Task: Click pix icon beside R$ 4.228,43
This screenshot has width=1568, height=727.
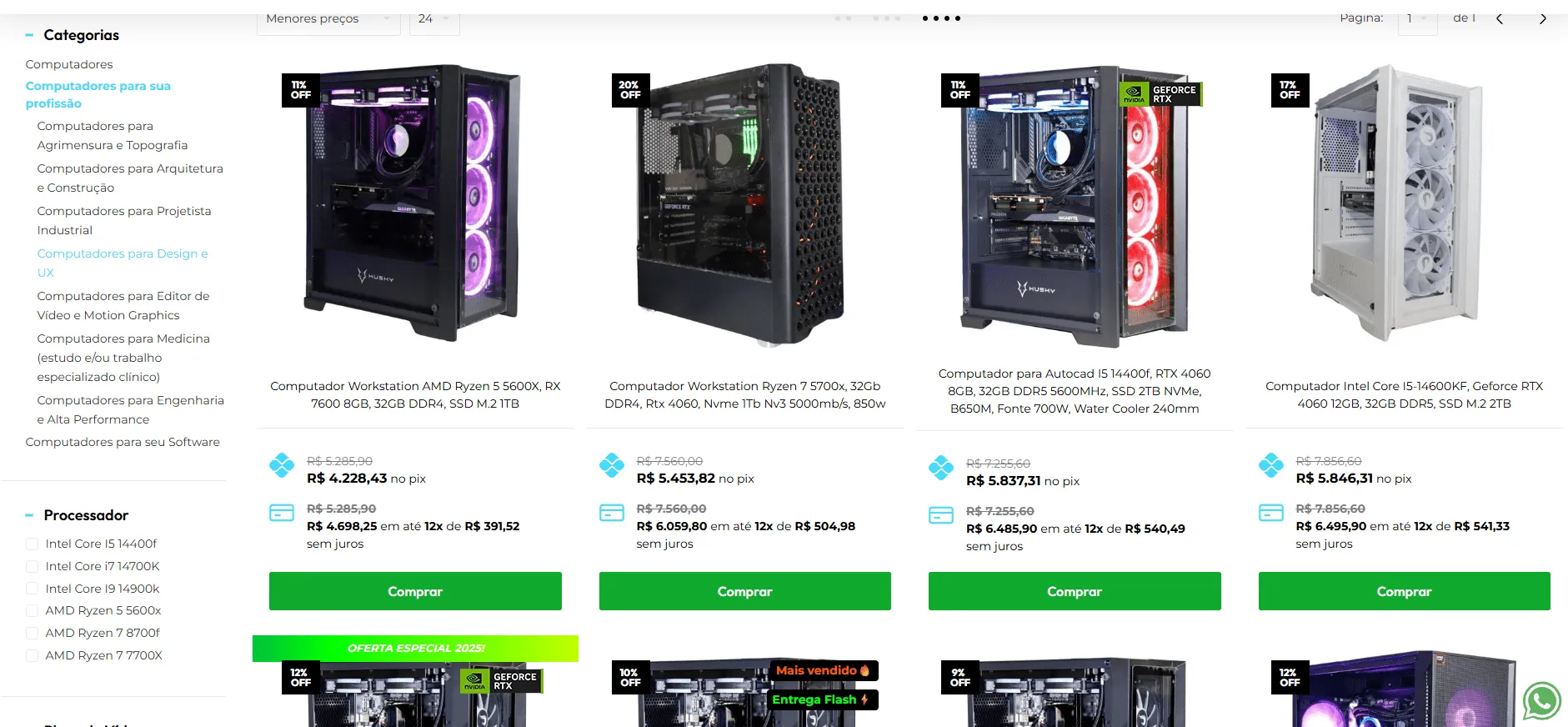Action: pyautogui.click(x=282, y=465)
